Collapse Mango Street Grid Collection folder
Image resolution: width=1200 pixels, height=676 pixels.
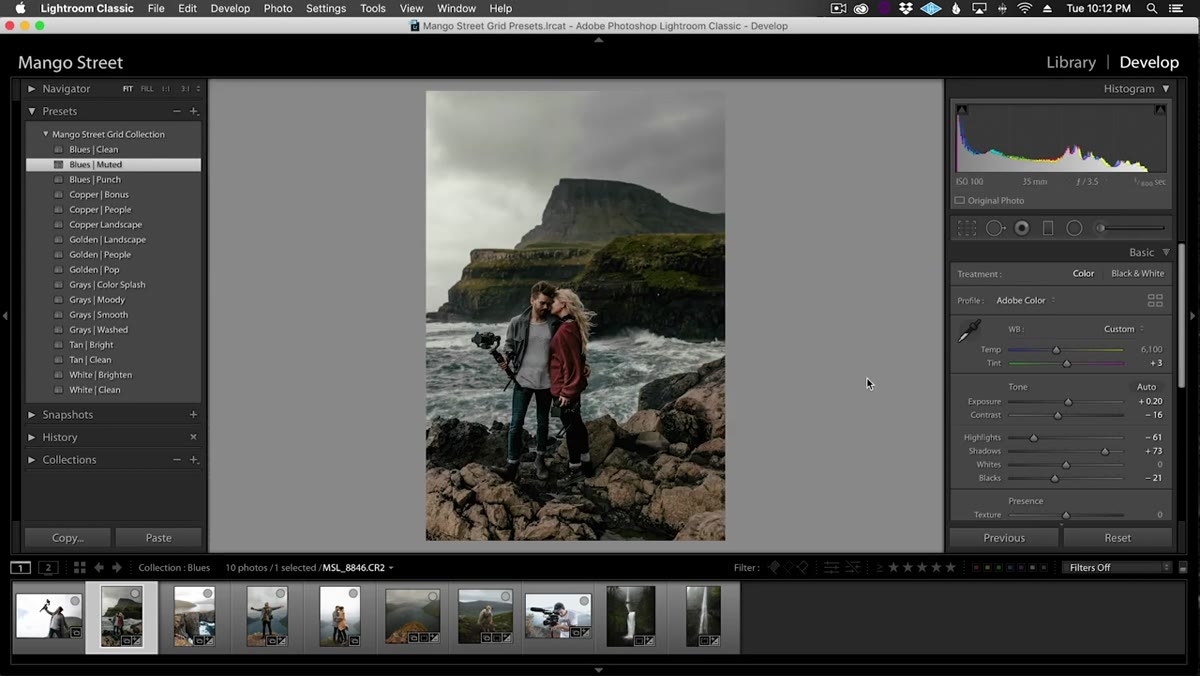point(45,134)
